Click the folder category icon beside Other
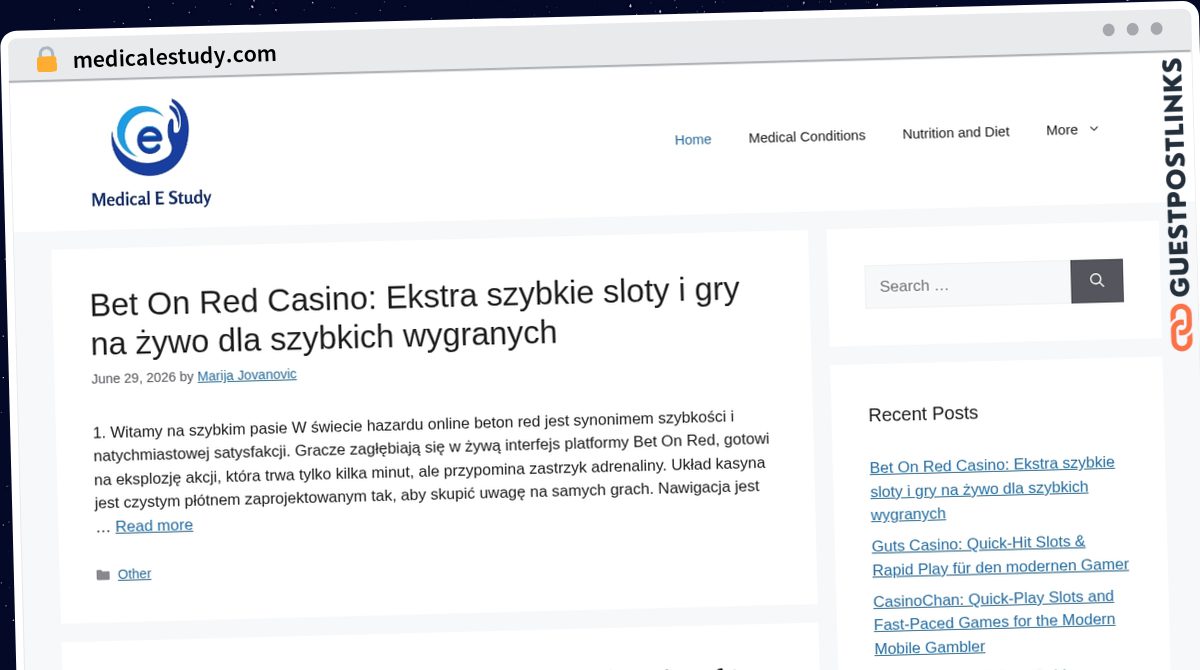 tap(102, 575)
